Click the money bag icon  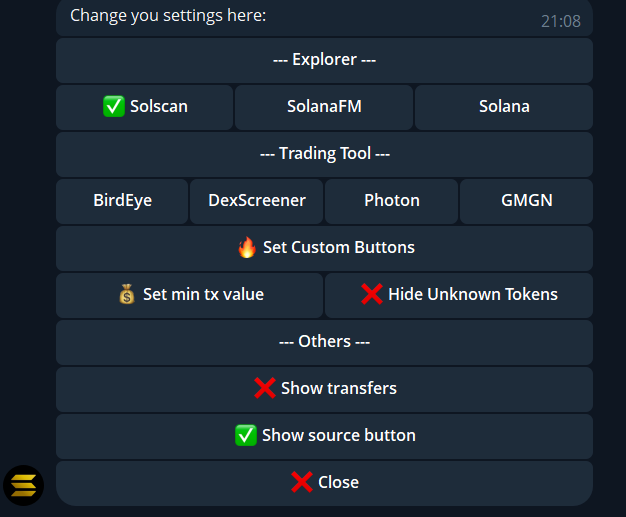(x=127, y=294)
